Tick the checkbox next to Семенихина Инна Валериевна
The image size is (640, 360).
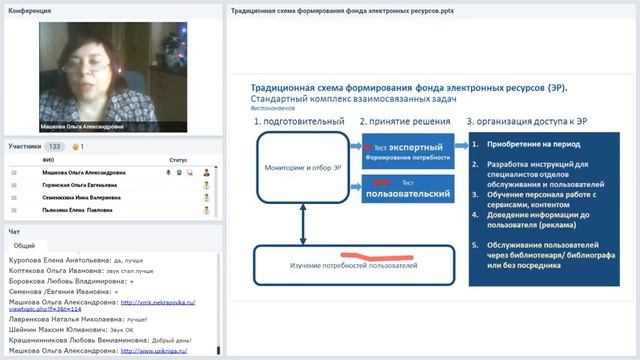tap(14, 198)
